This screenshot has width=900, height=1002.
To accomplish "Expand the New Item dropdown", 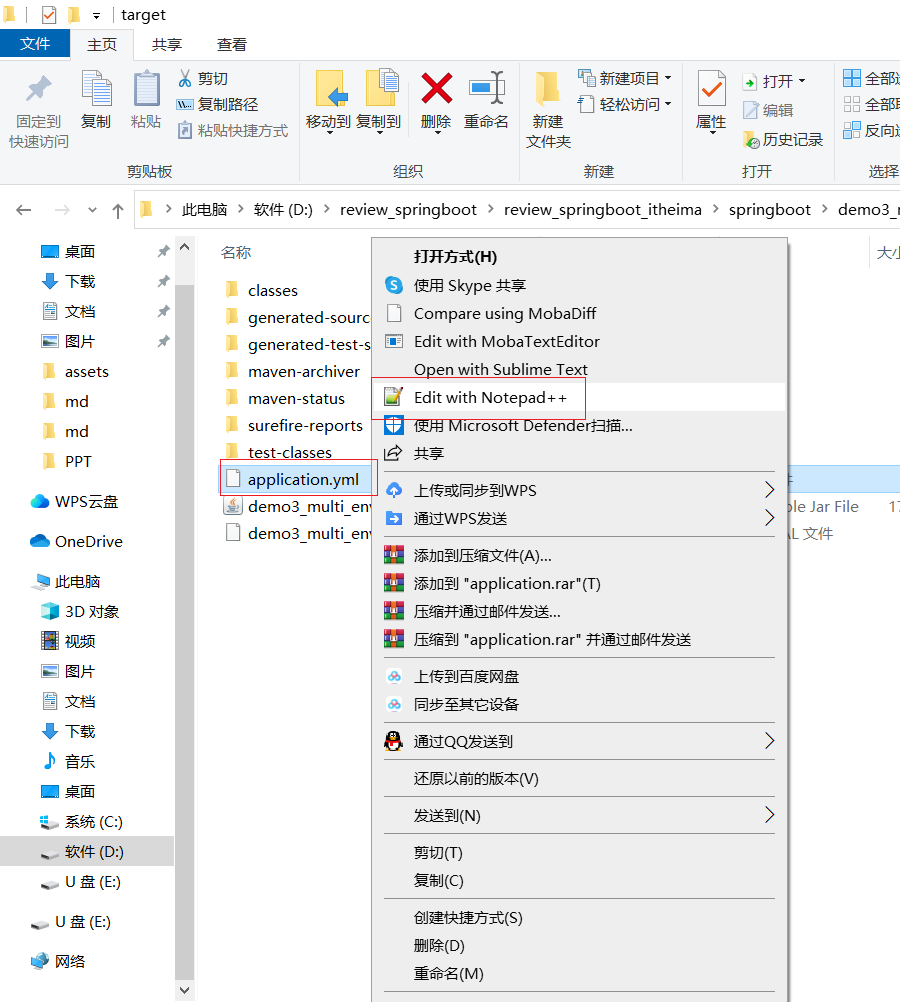I will pos(667,78).
